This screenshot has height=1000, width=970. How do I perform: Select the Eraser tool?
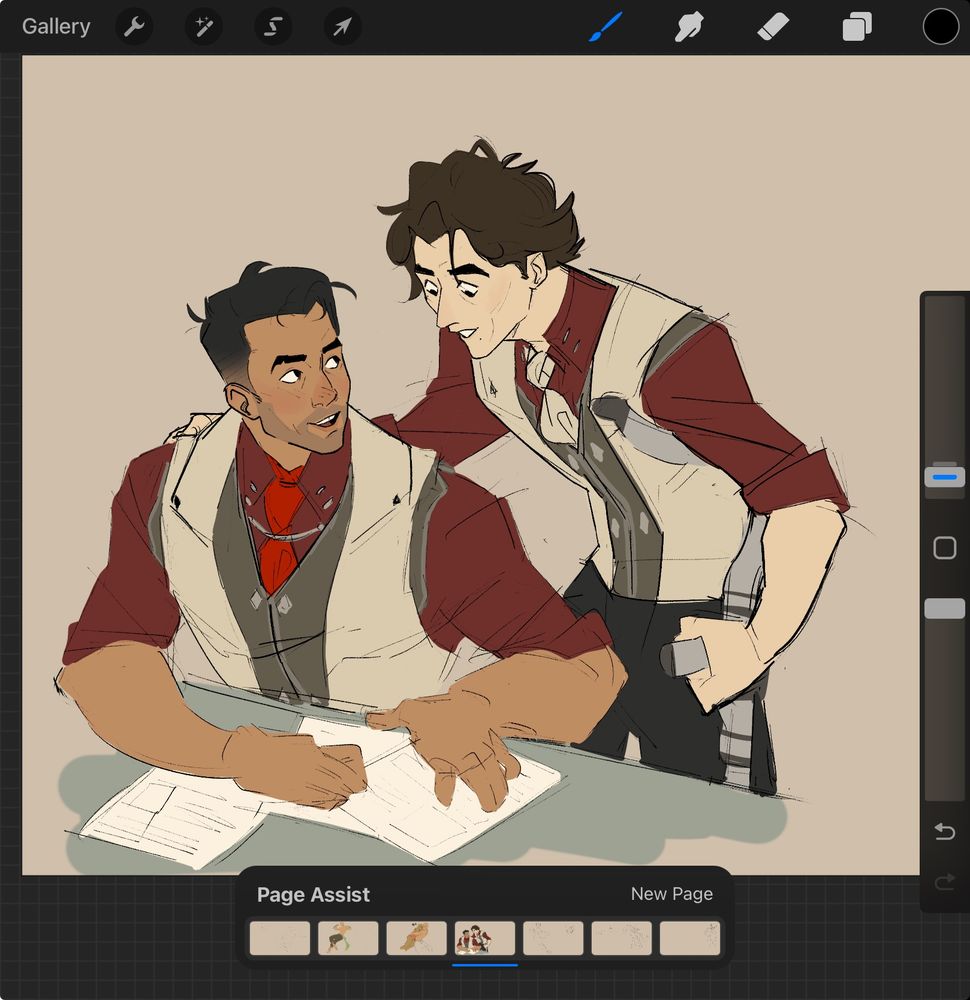click(x=773, y=27)
